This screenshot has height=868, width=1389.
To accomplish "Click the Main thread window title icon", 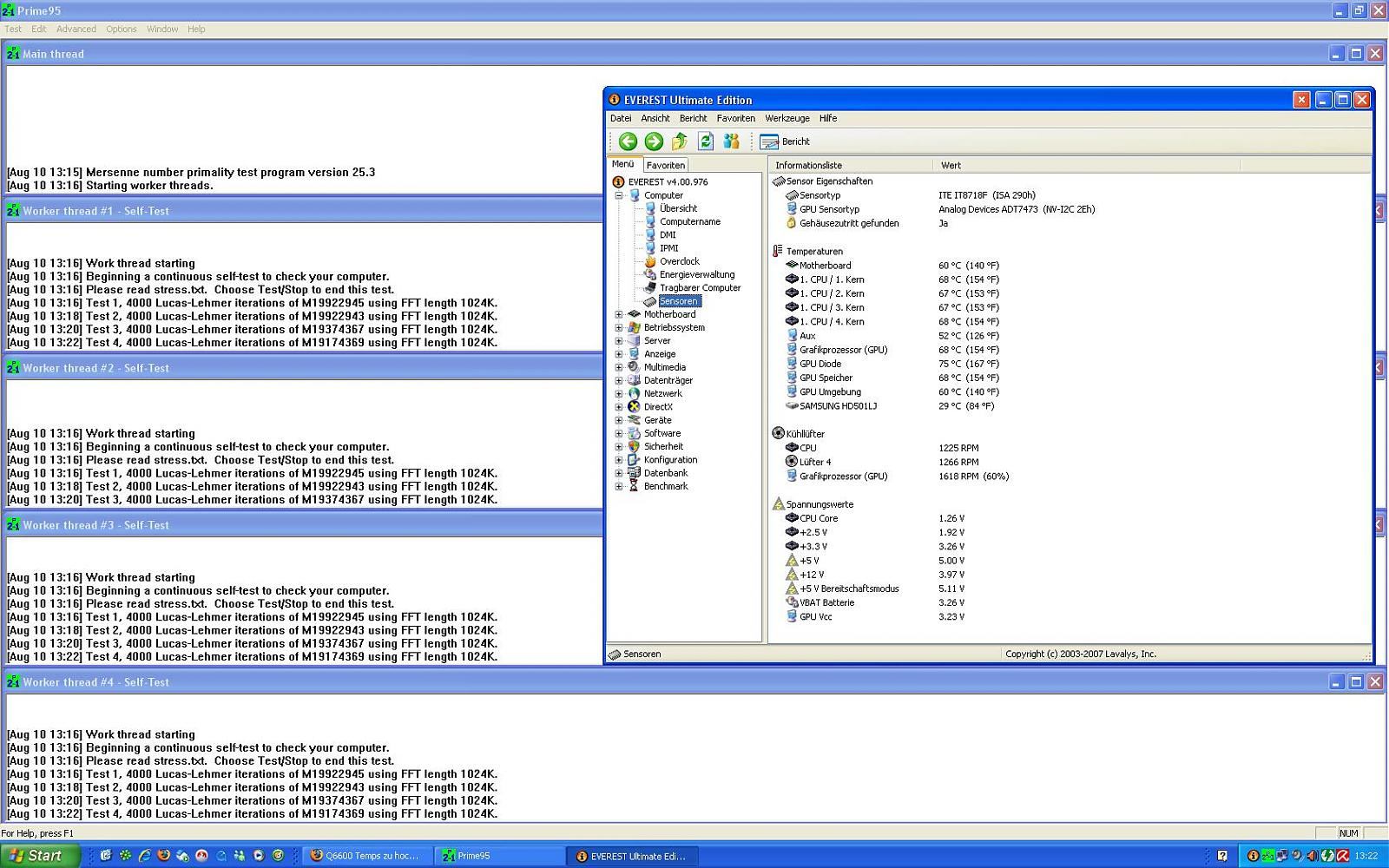I will pyautogui.click(x=13, y=54).
